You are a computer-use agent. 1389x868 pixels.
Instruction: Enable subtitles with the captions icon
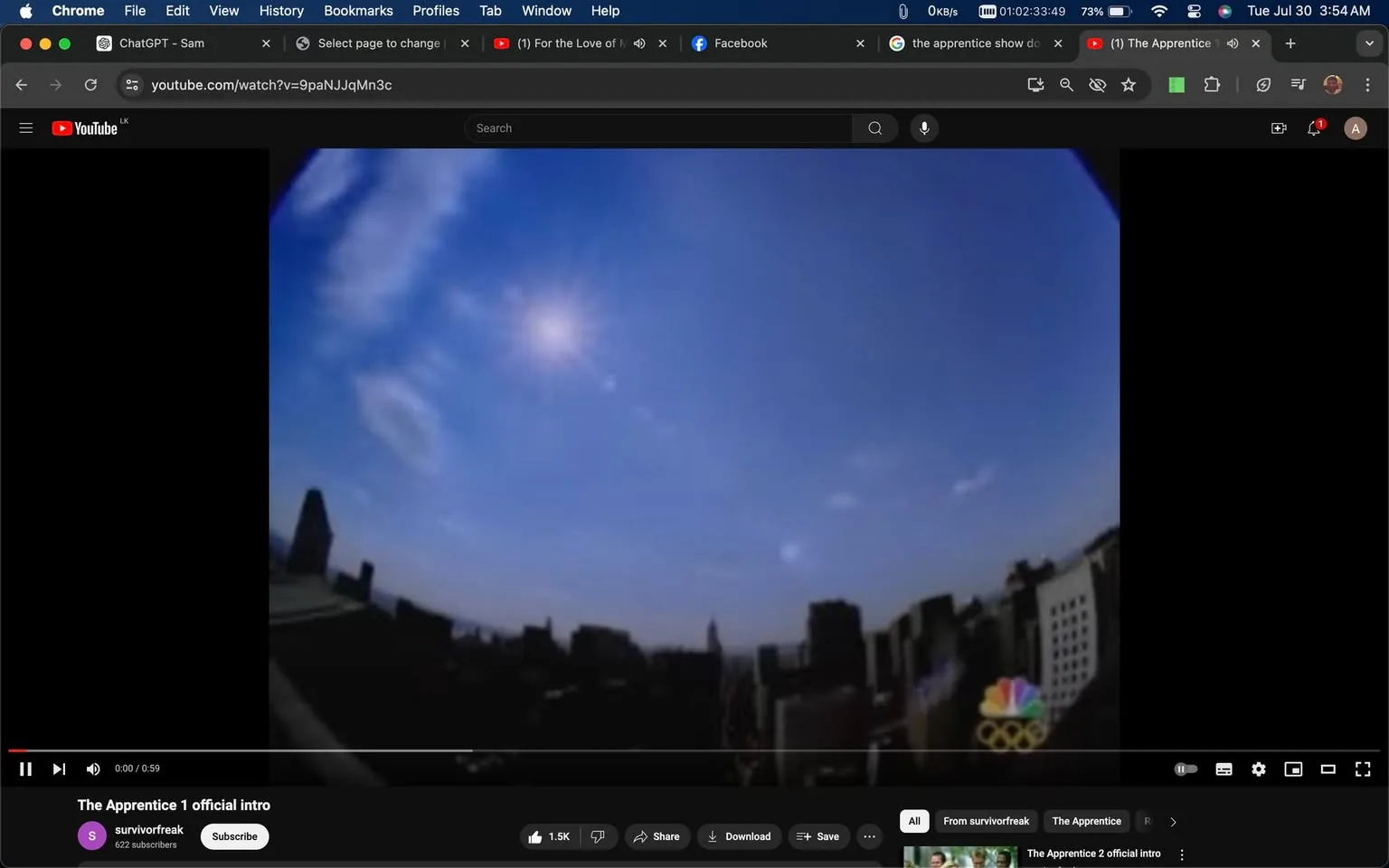(1223, 769)
